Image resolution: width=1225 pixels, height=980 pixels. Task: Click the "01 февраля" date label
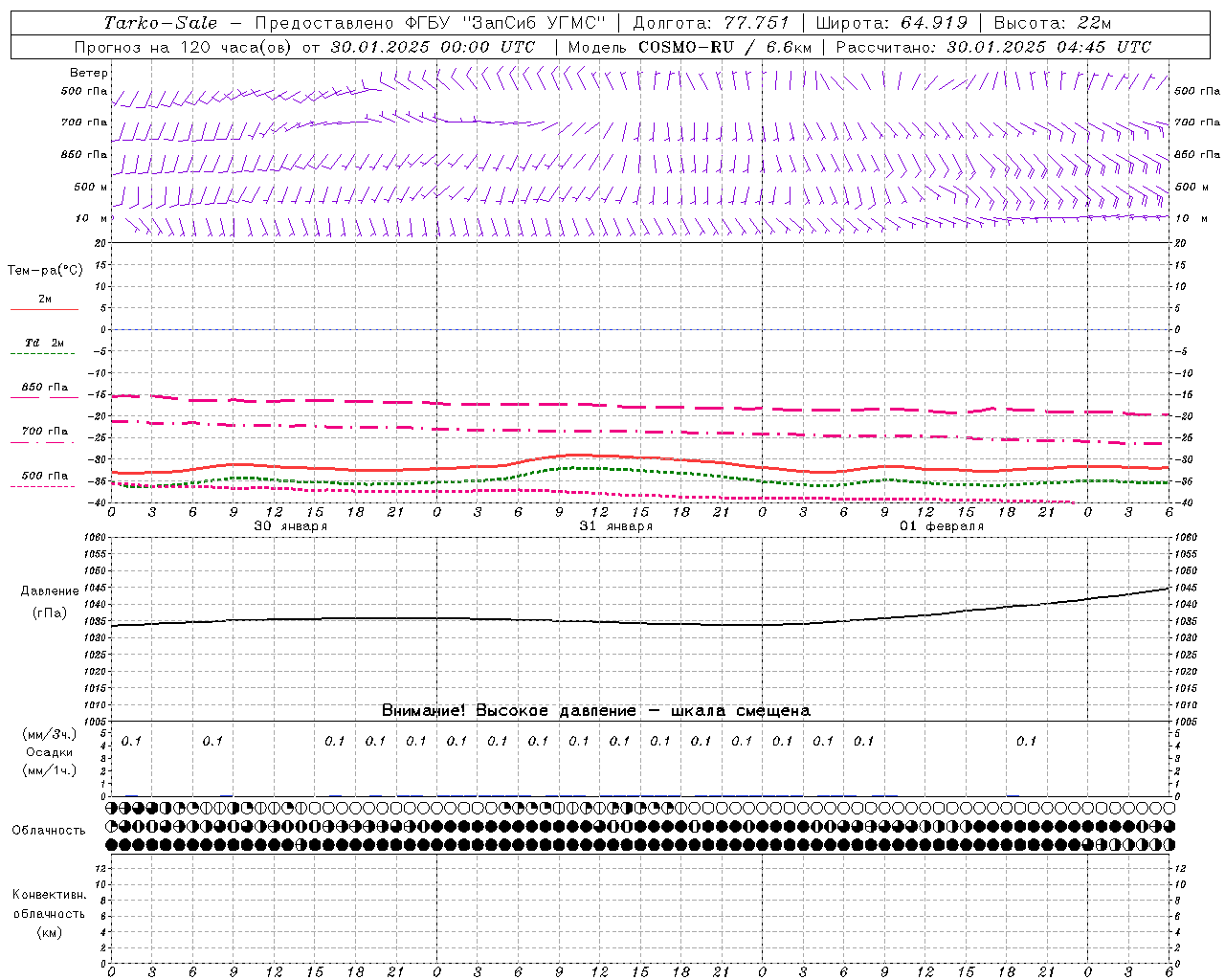point(942,526)
